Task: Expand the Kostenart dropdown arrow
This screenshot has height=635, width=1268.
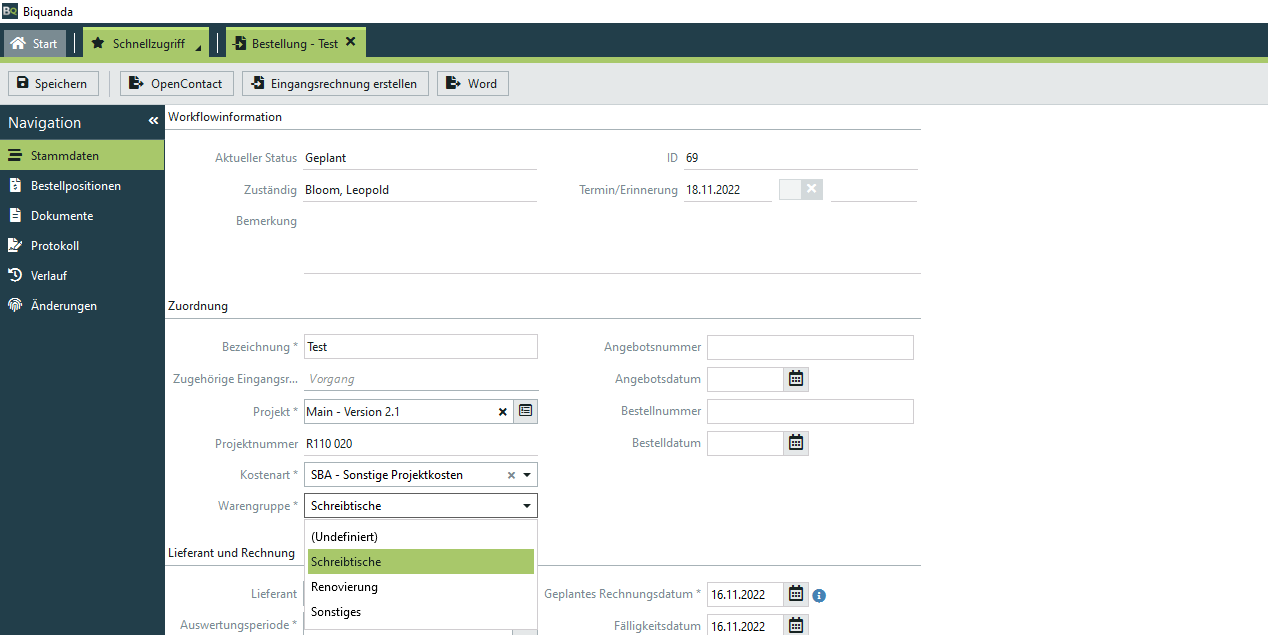Action: click(527, 475)
